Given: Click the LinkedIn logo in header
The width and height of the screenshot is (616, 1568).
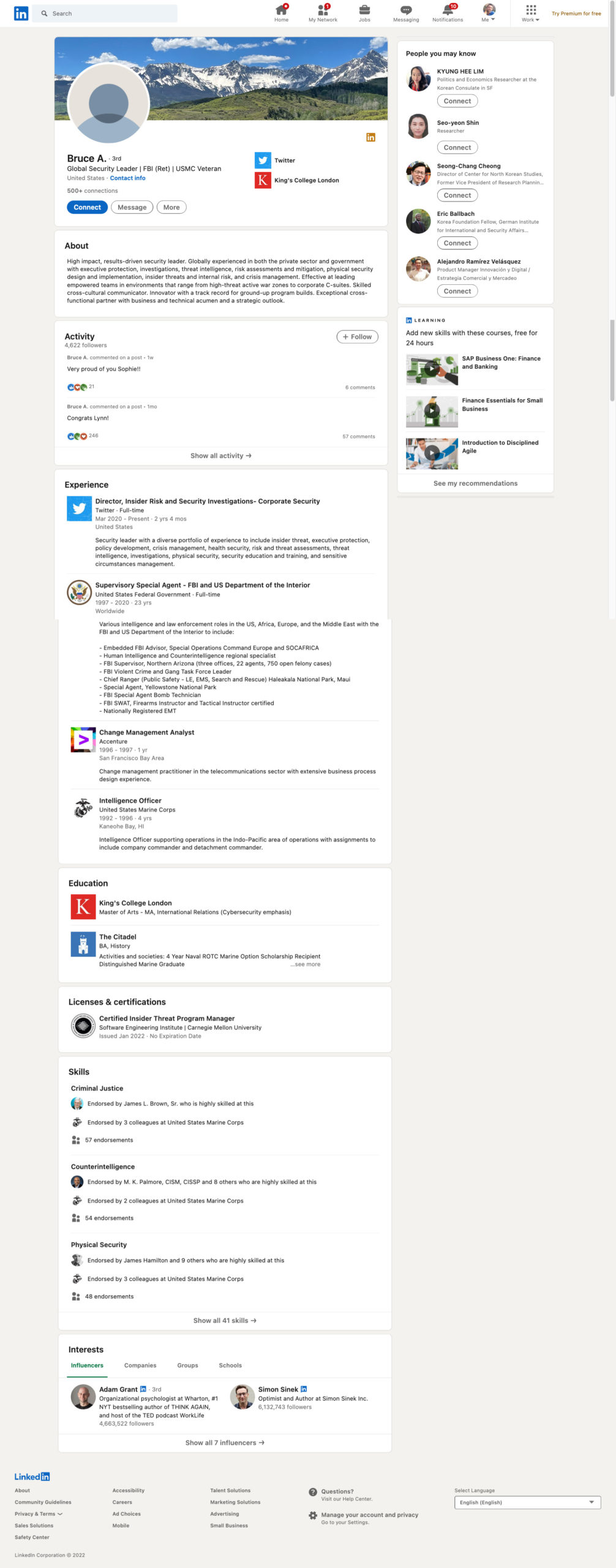Looking at the screenshot, I should click(x=21, y=13).
